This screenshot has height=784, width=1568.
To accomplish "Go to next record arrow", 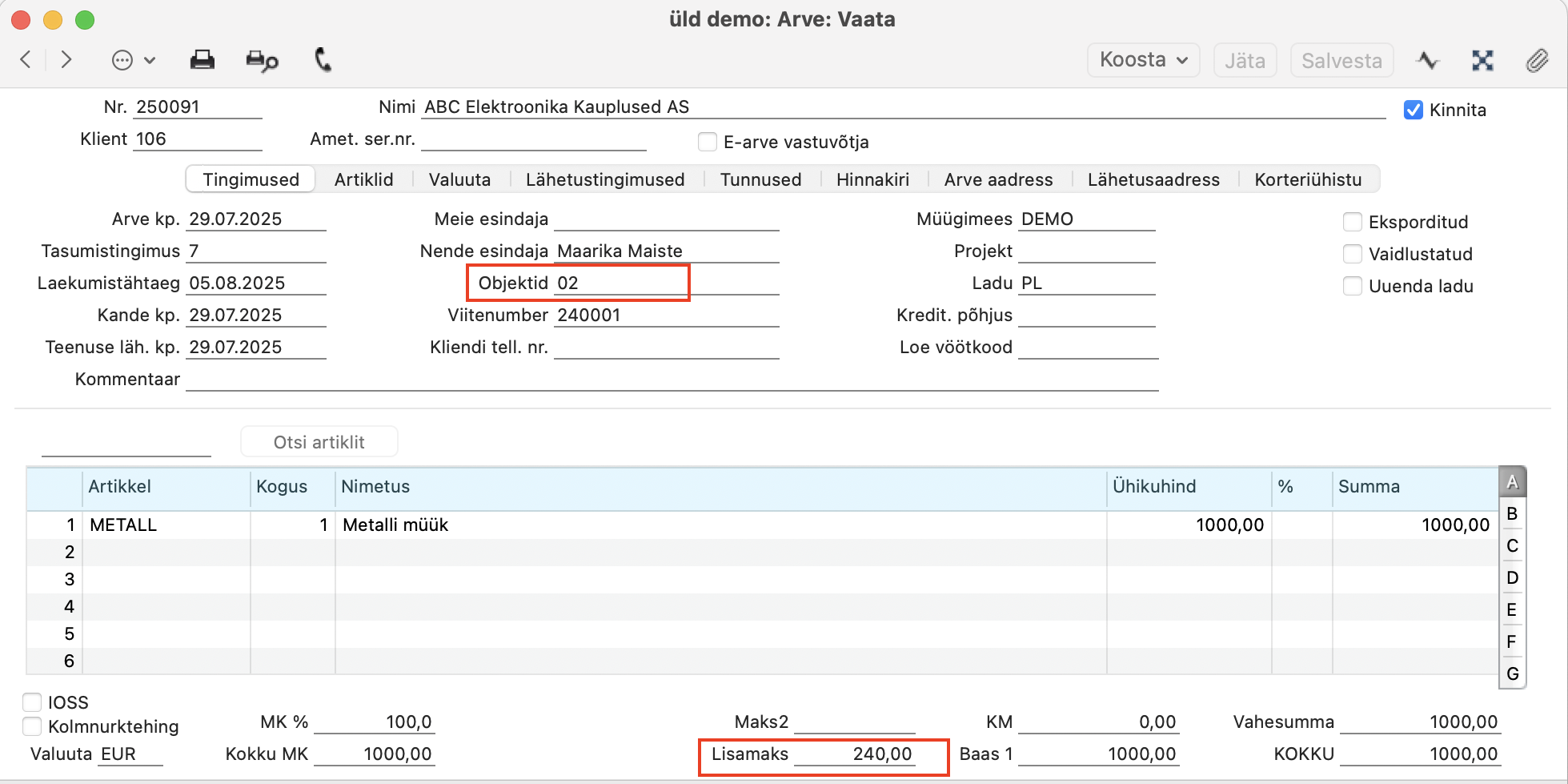I will pos(66,60).
